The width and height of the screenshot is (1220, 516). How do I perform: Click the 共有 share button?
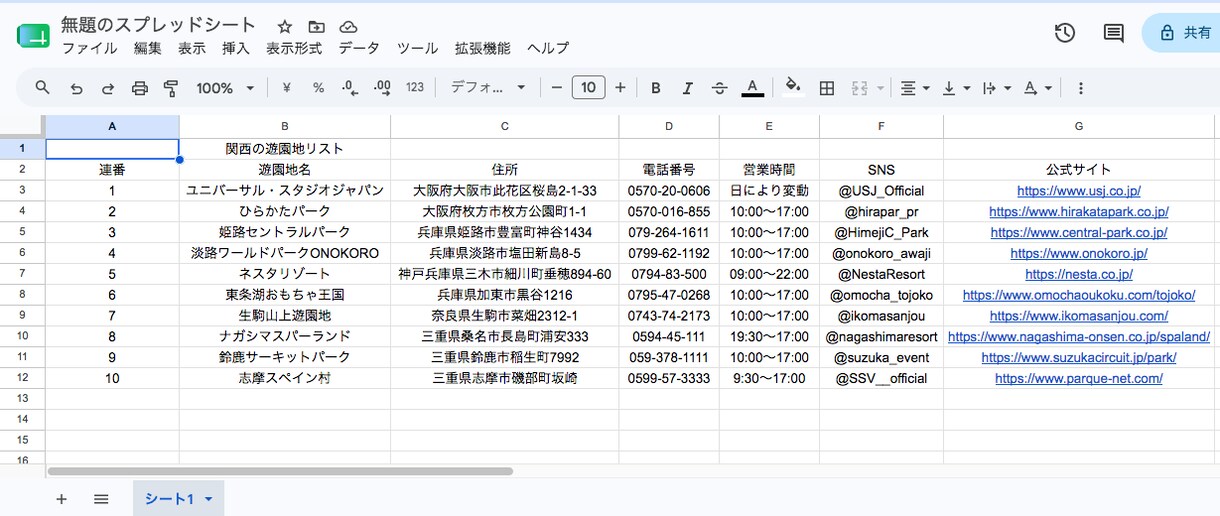click(1183, 33)
